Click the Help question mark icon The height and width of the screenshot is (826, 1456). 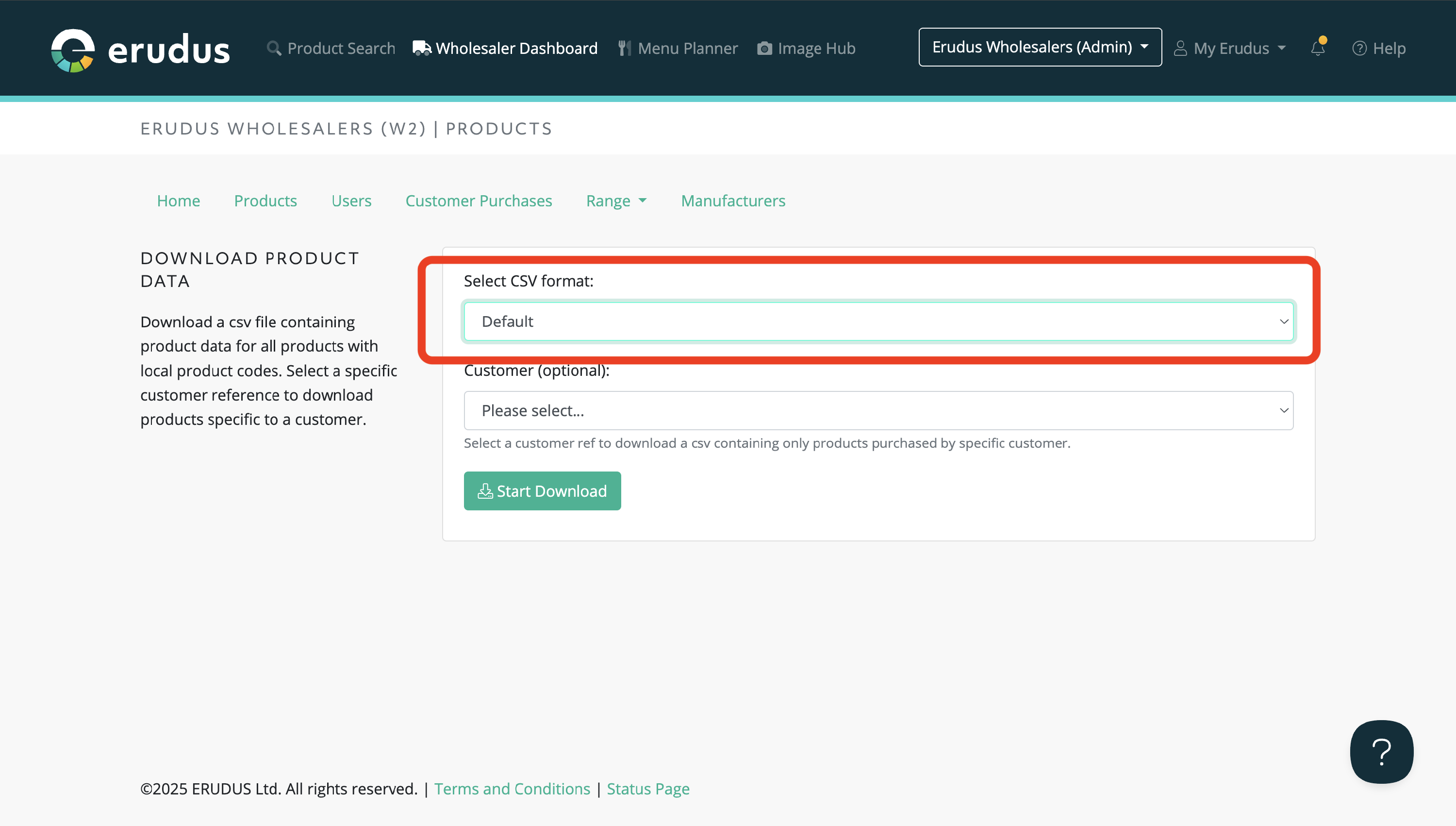1359,48
